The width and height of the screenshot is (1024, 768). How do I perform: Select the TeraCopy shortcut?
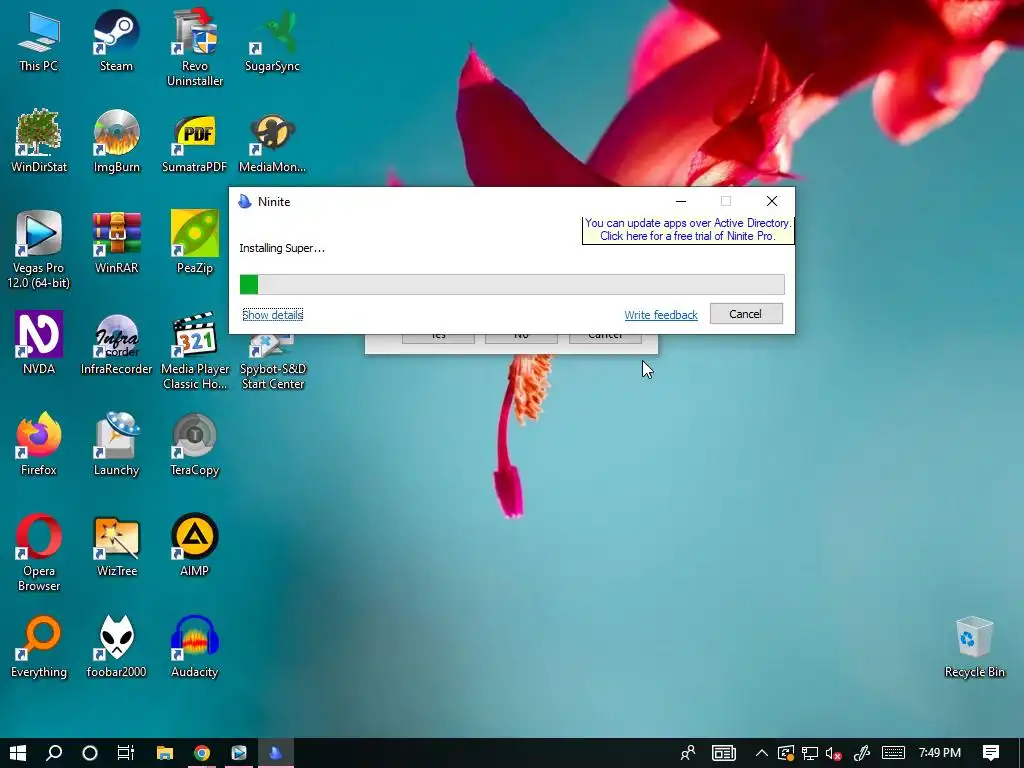[x=195, y=445]
